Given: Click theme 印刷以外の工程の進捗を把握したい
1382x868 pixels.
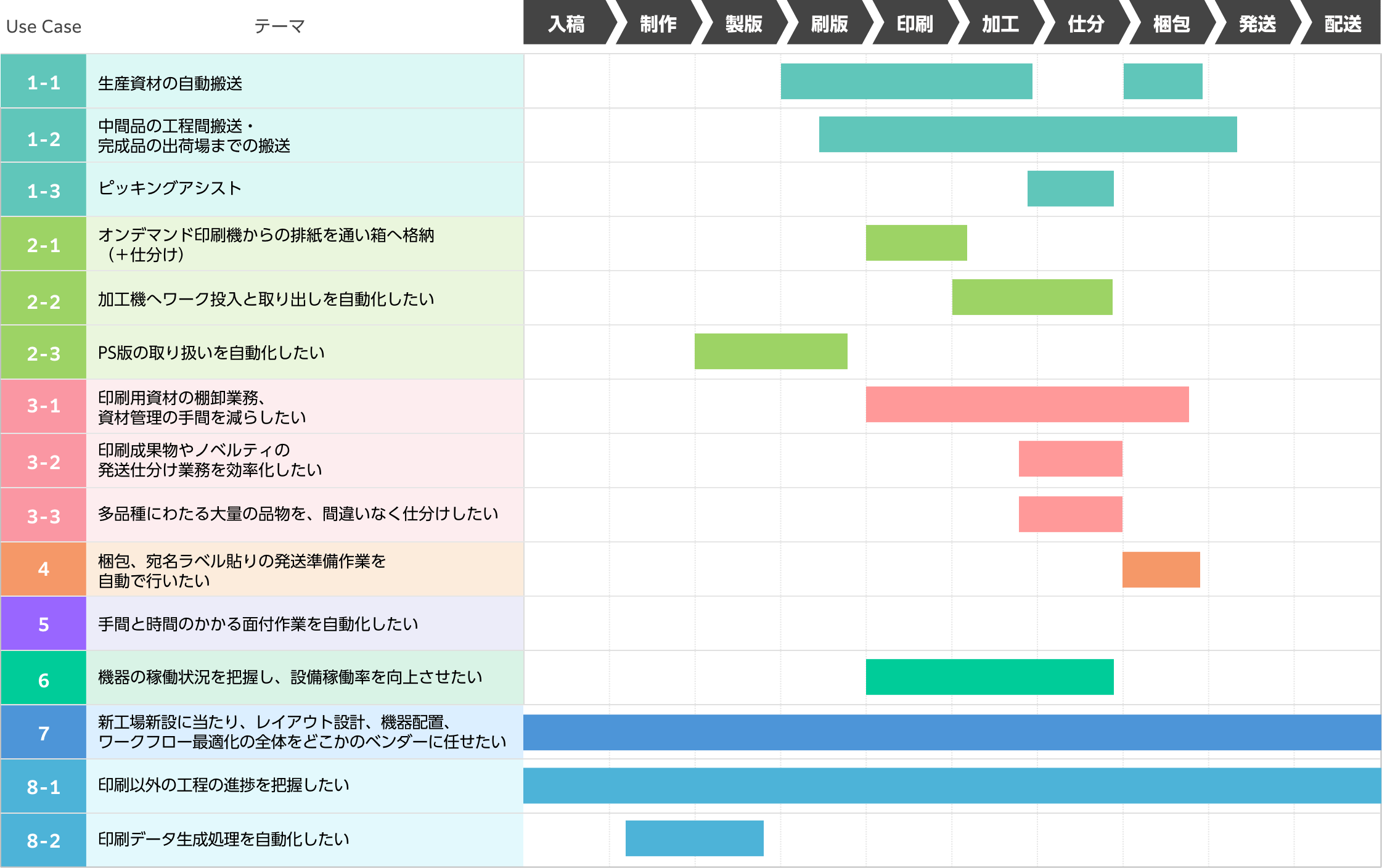Looking at the screenshot, I should [224, 785].
